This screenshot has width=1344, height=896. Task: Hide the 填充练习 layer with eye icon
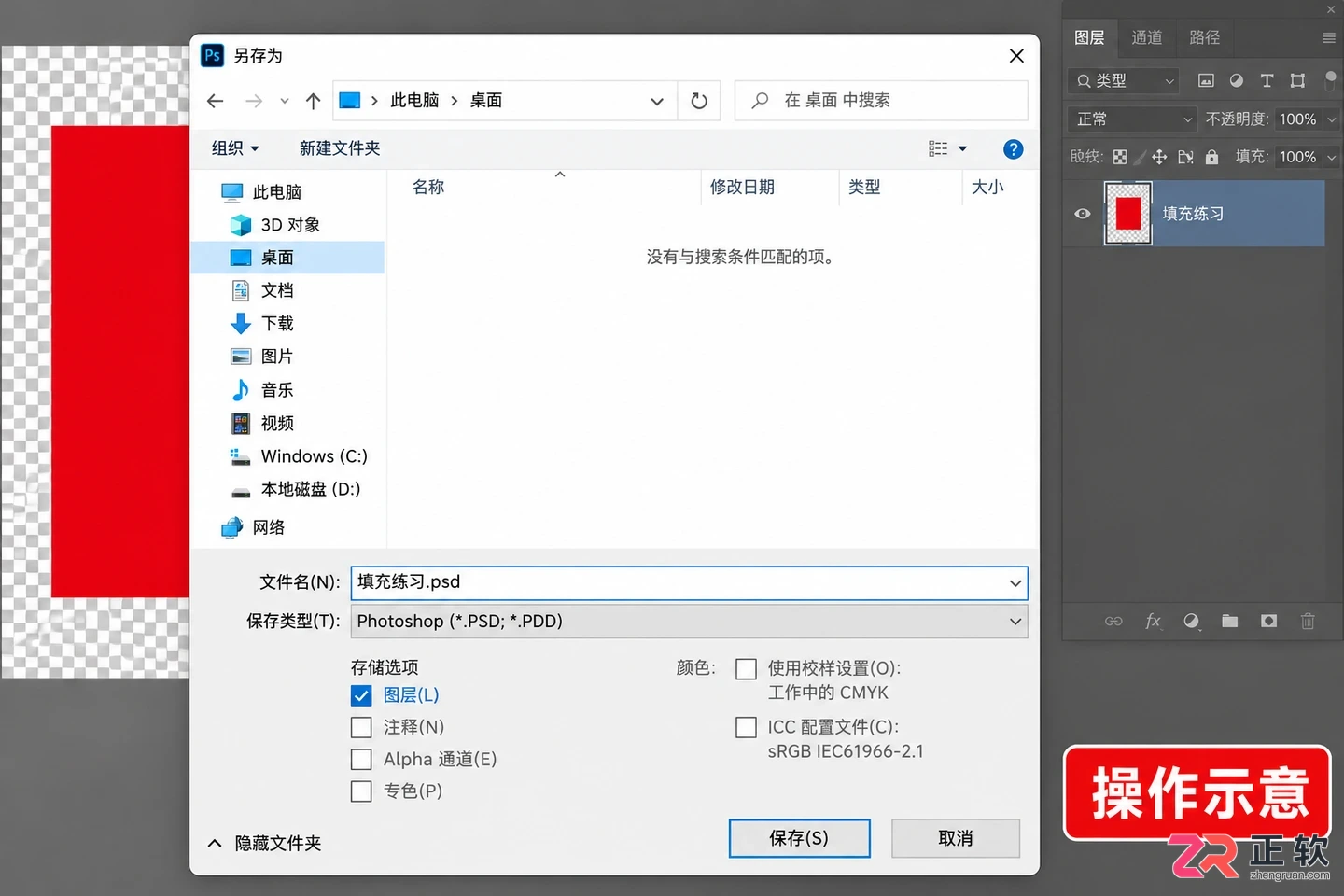1083,214
